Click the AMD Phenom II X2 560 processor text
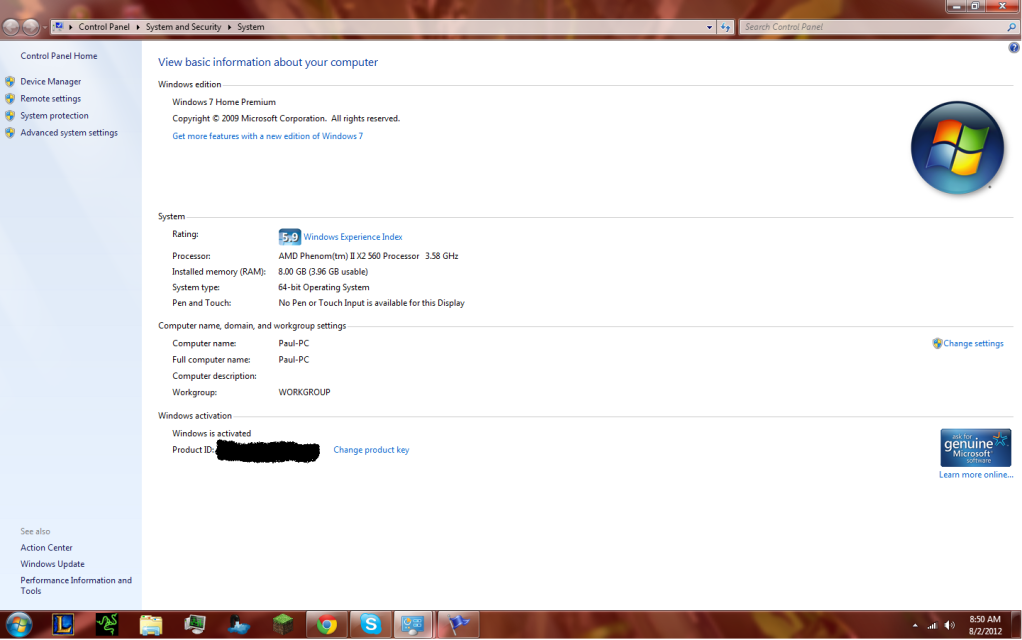This screenshot has height=640, width=1022. pos(368,256)
